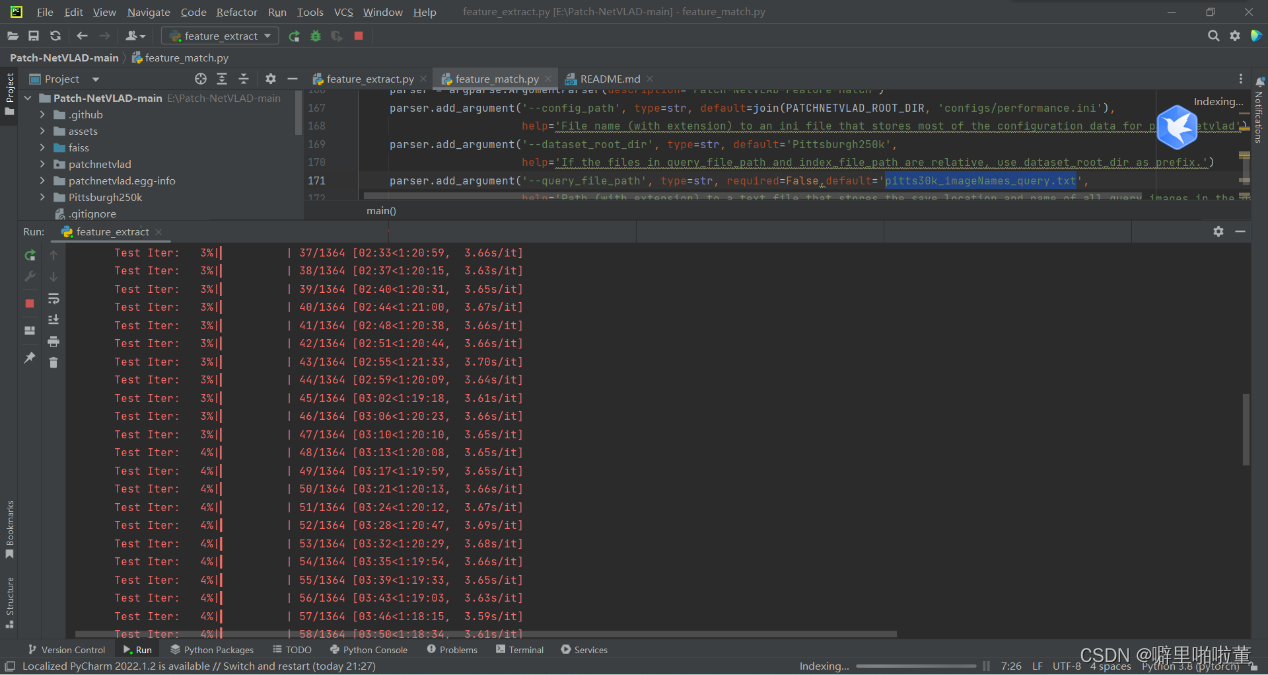Toggle scroll to end in console
Image resolution: width=1268 pixels, height=675 pixels.
[x=54, y=319]
